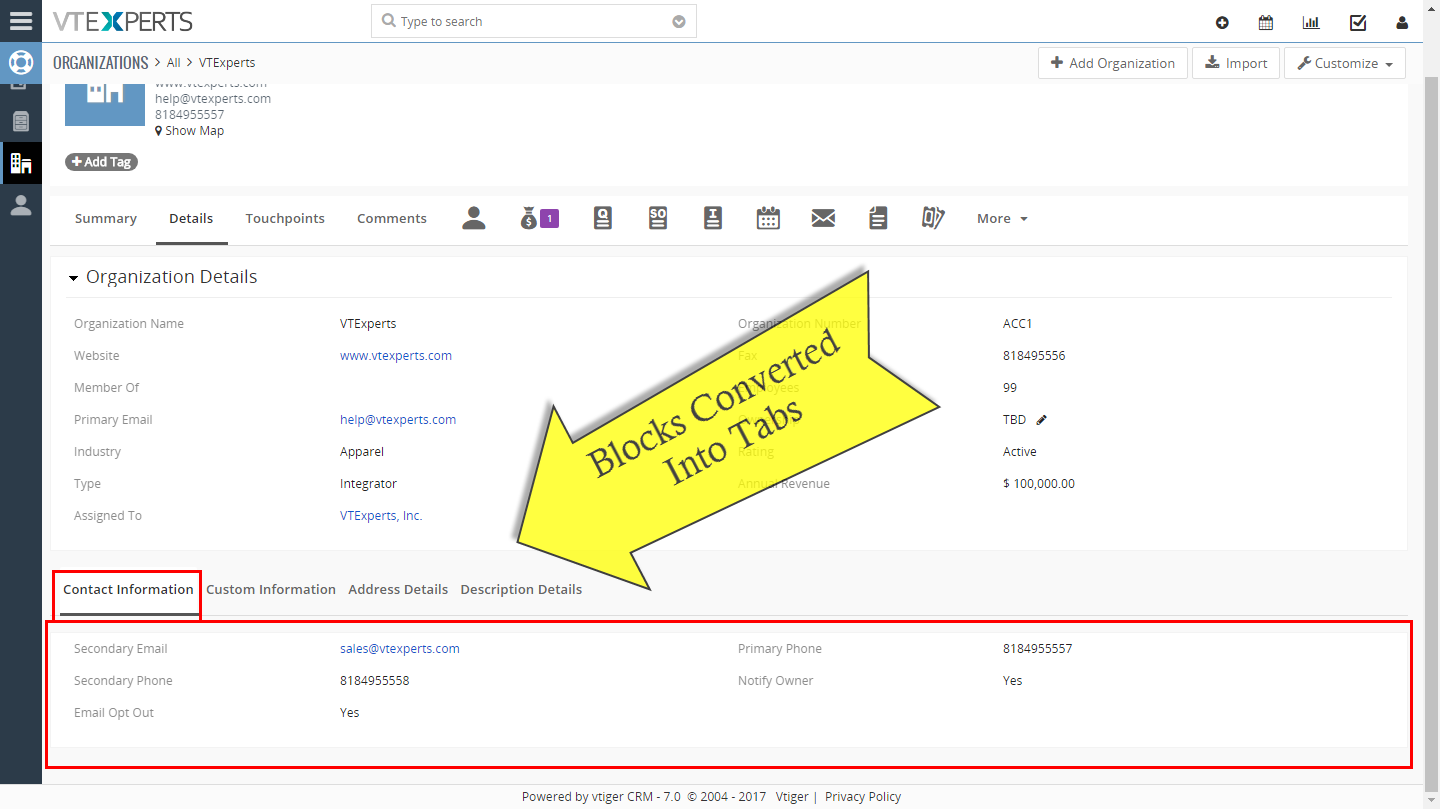Click the Fax value 818495556

tap(1034, 356)
